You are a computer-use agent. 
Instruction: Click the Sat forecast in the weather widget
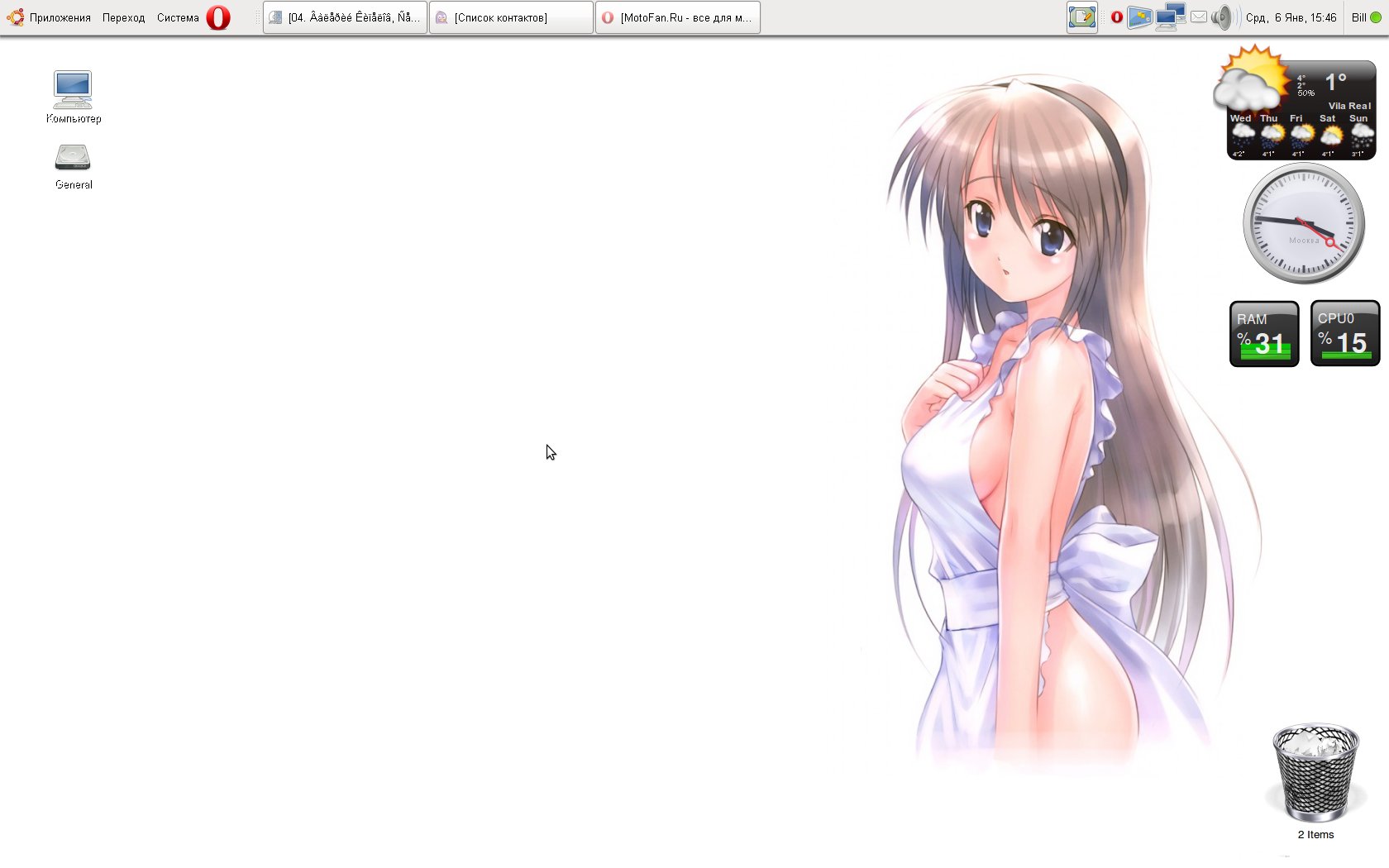[1329, 136]
